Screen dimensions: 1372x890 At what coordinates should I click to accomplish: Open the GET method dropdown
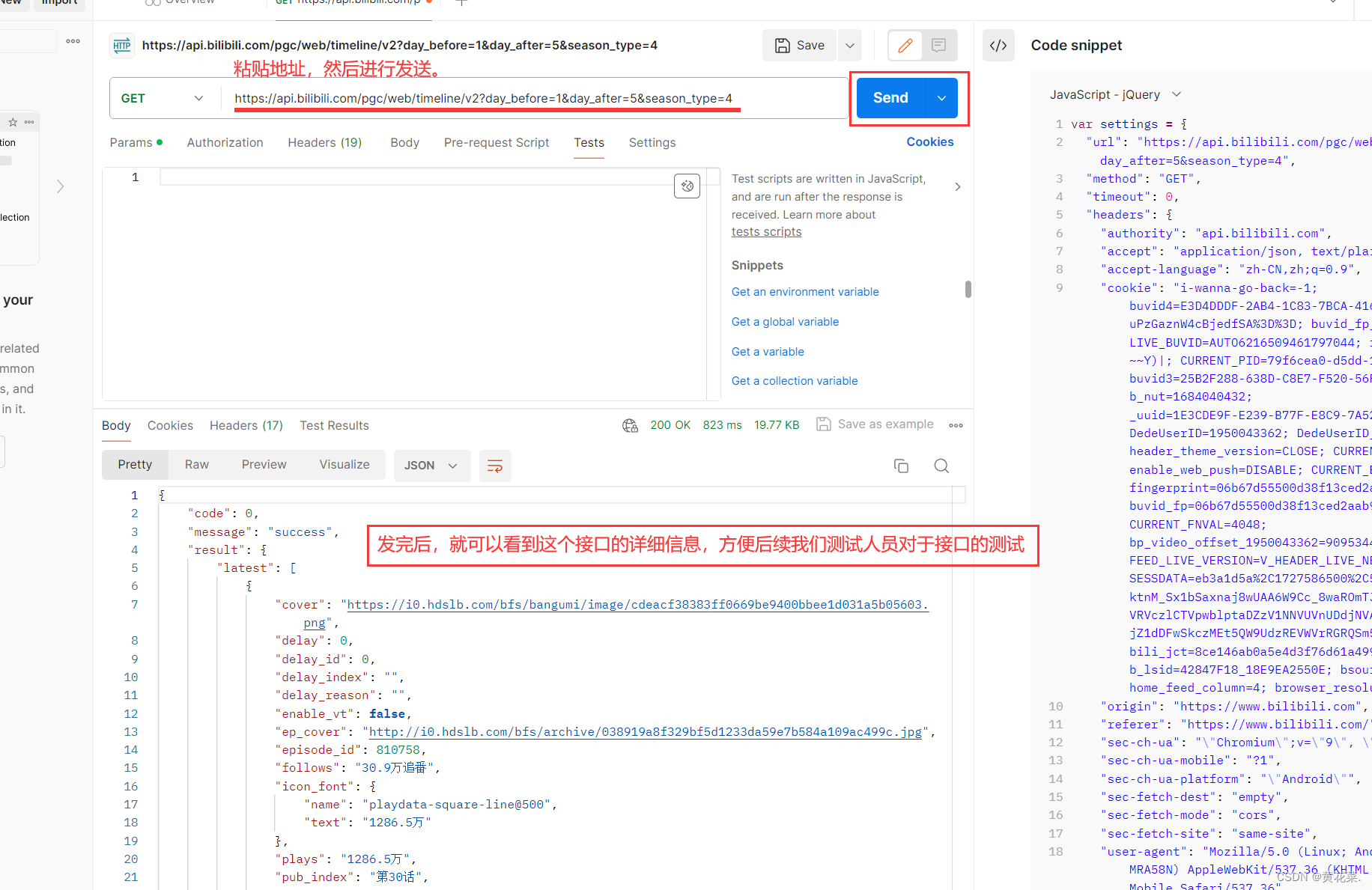pos(162,98)
